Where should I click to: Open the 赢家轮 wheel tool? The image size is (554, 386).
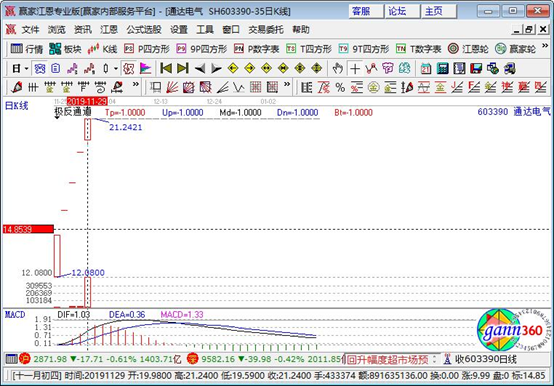[x=515, y=49]
